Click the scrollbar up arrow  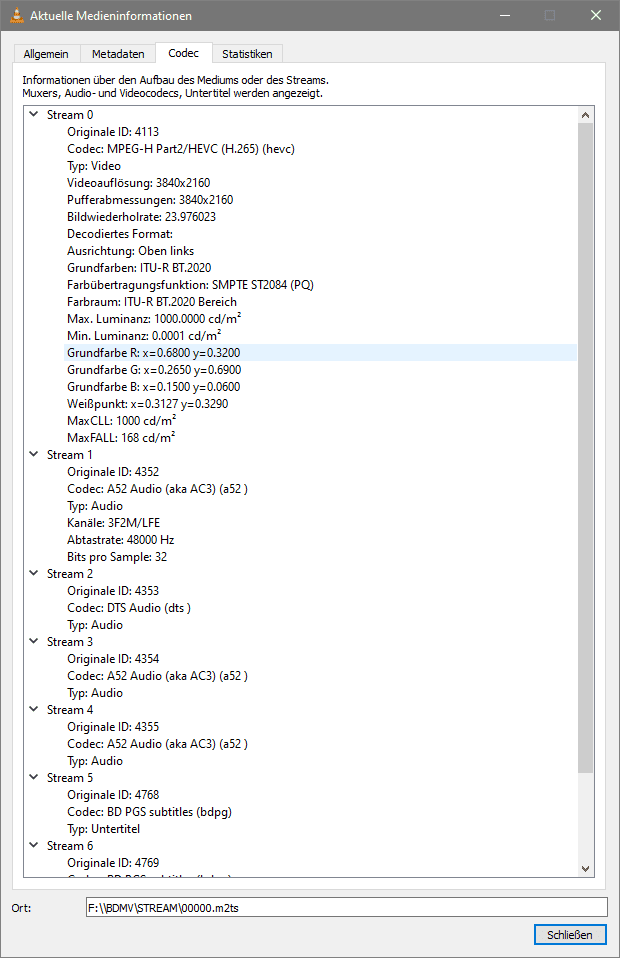(585, 115)
